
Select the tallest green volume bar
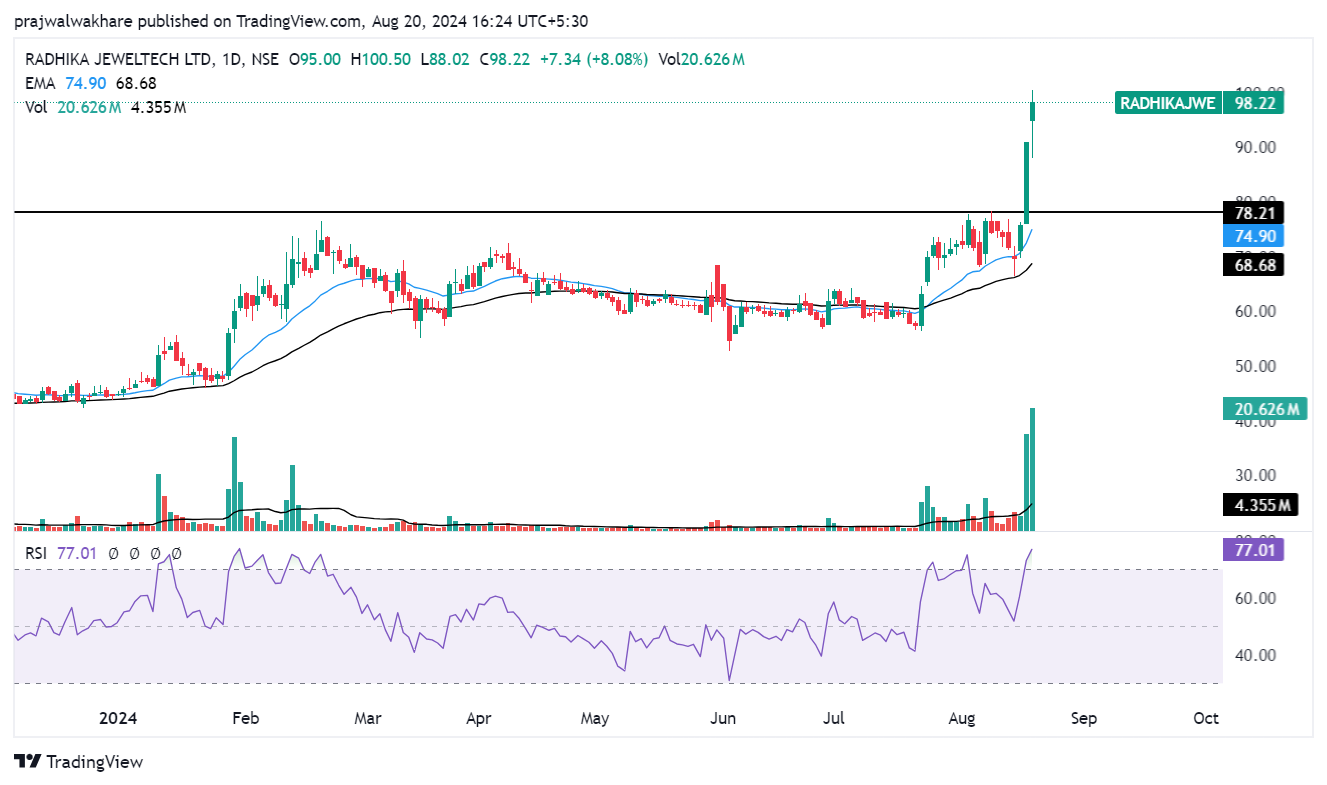pyautogui.click(x=1032, y=469)
